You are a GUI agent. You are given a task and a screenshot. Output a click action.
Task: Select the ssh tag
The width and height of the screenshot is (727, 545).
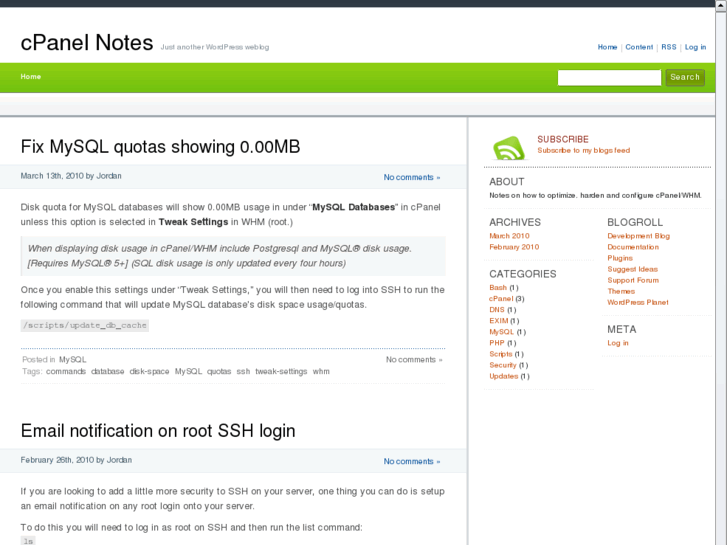point(243,371)
